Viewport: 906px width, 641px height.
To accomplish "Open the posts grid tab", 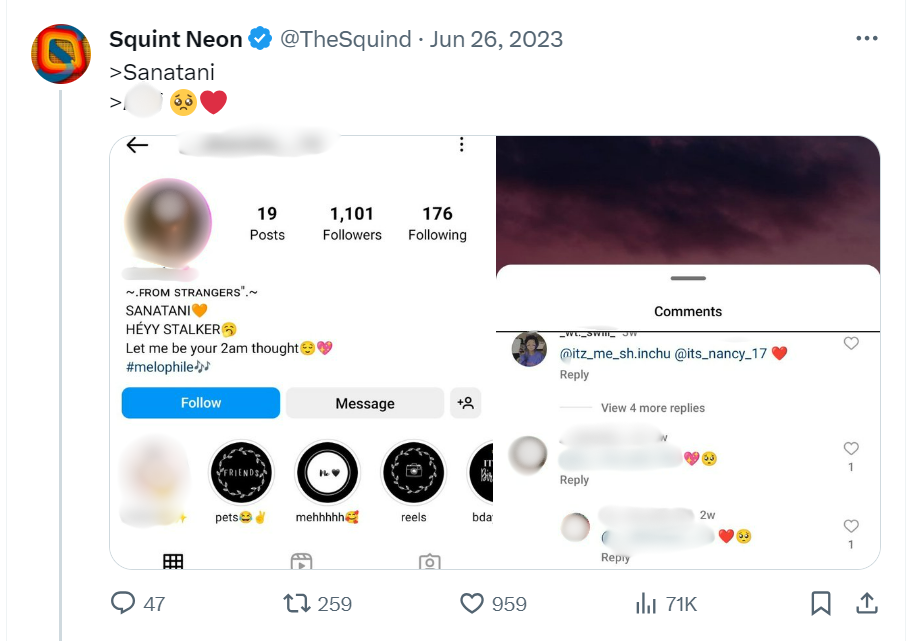I will 173,561.
